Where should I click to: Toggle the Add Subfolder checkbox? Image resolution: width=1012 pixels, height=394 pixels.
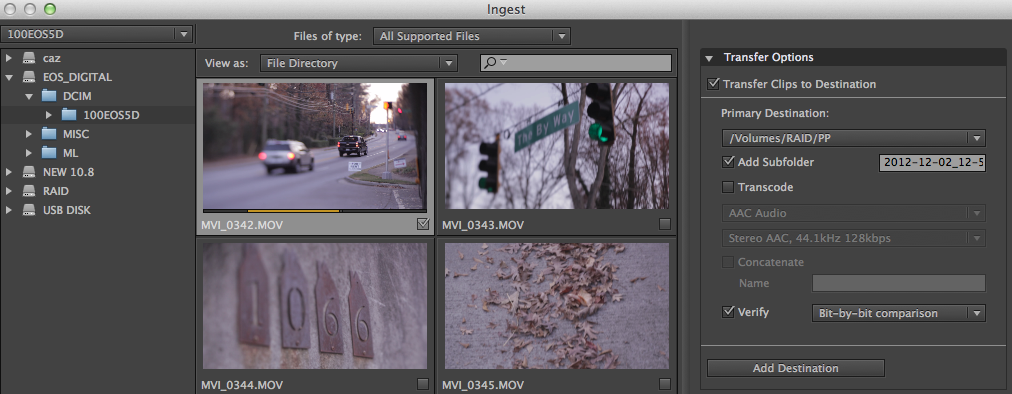[728, 162]
